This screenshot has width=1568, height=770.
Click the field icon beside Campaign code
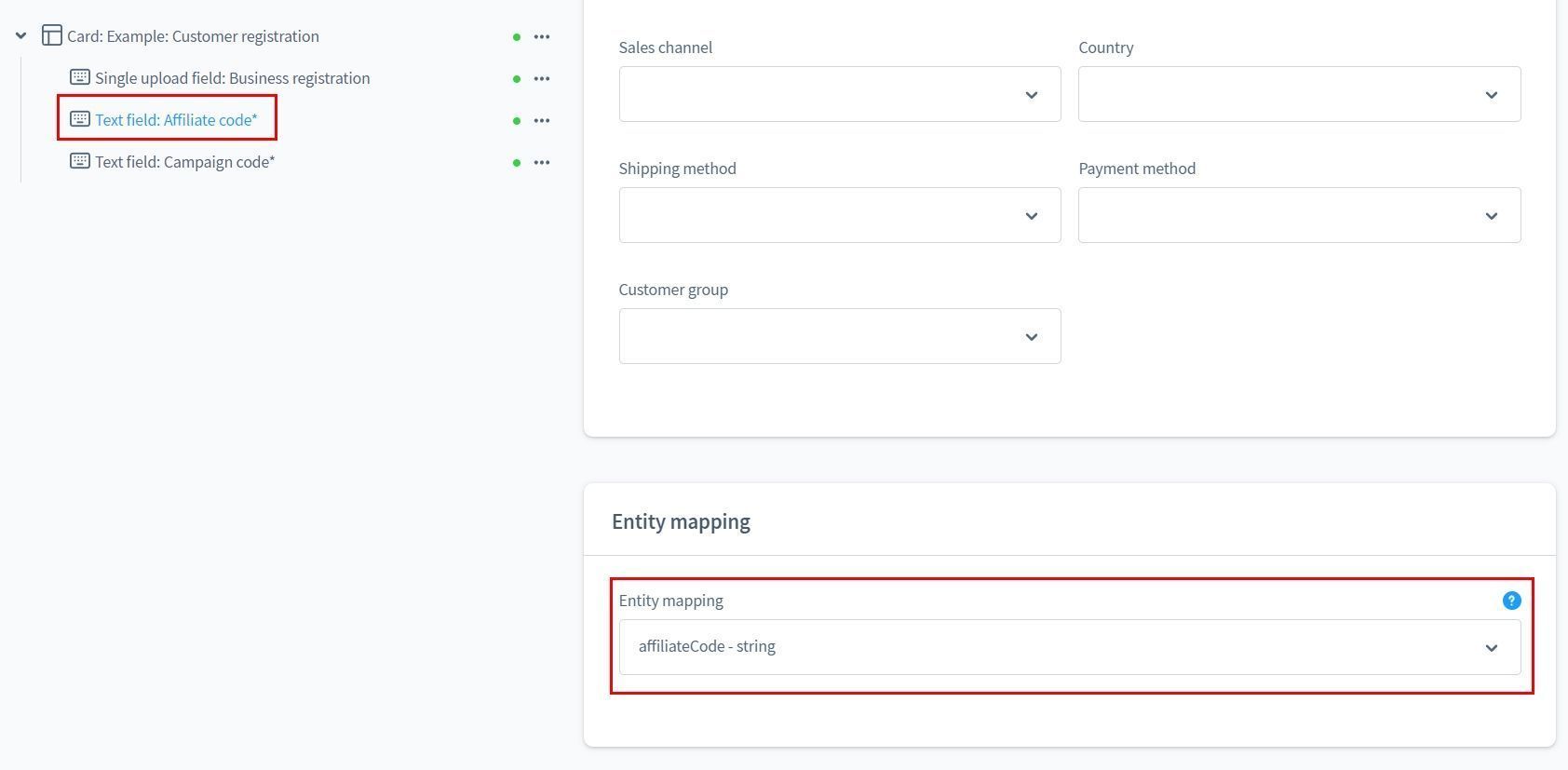pyautogui.click(x=80, y=161)
